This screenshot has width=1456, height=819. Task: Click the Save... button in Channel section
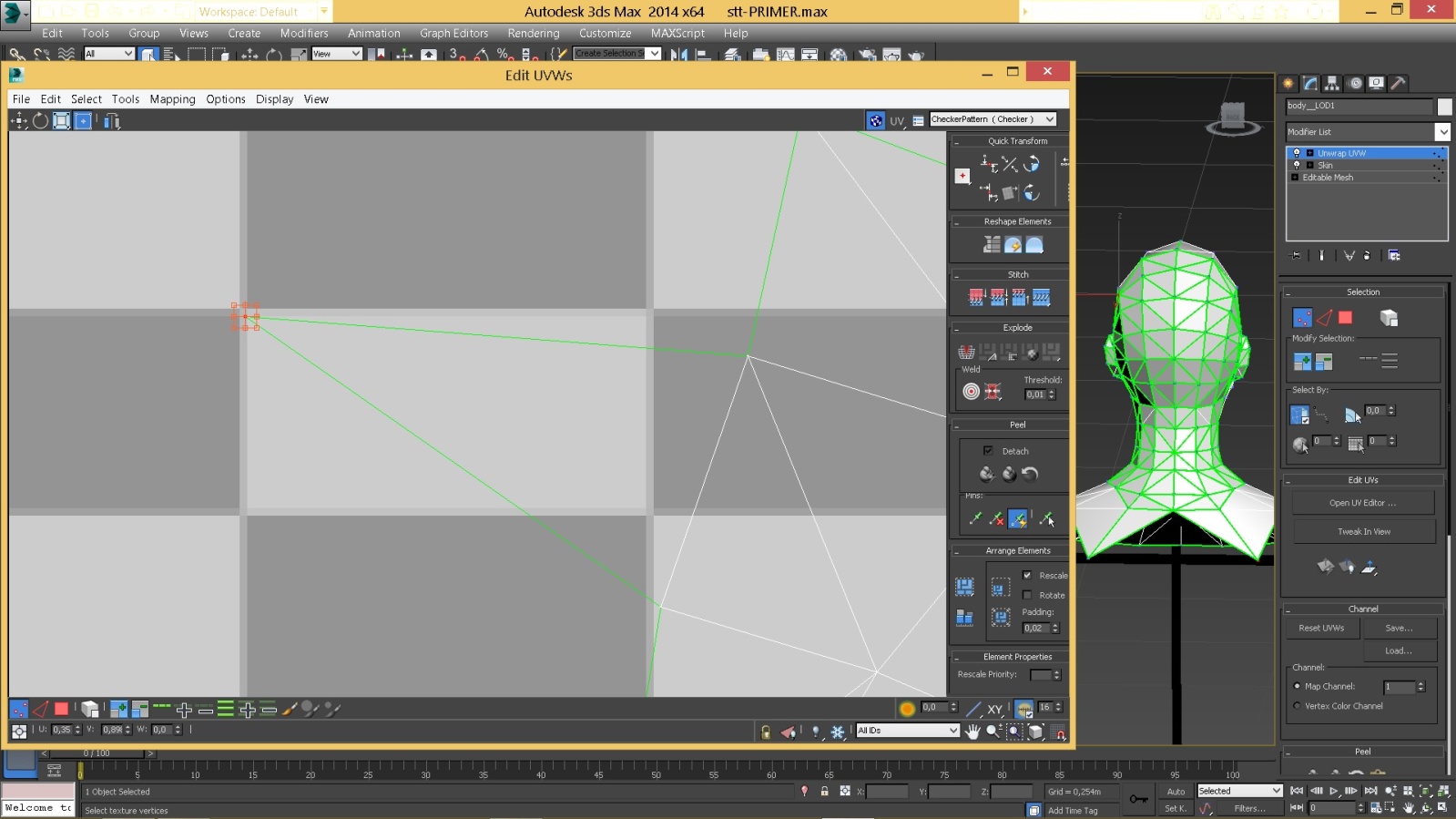(x=1400, y=629)
